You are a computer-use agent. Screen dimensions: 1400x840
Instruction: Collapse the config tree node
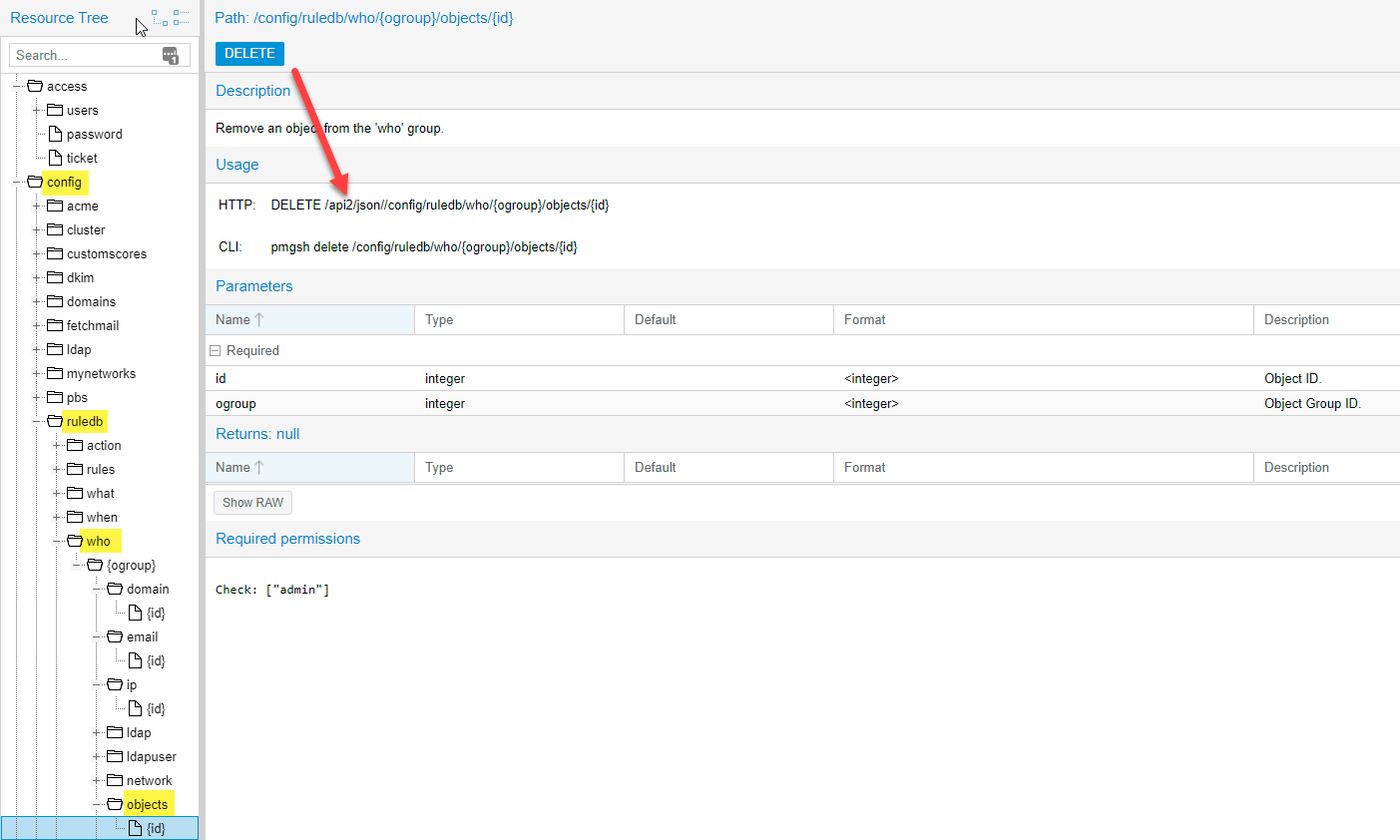coord(17,182)
